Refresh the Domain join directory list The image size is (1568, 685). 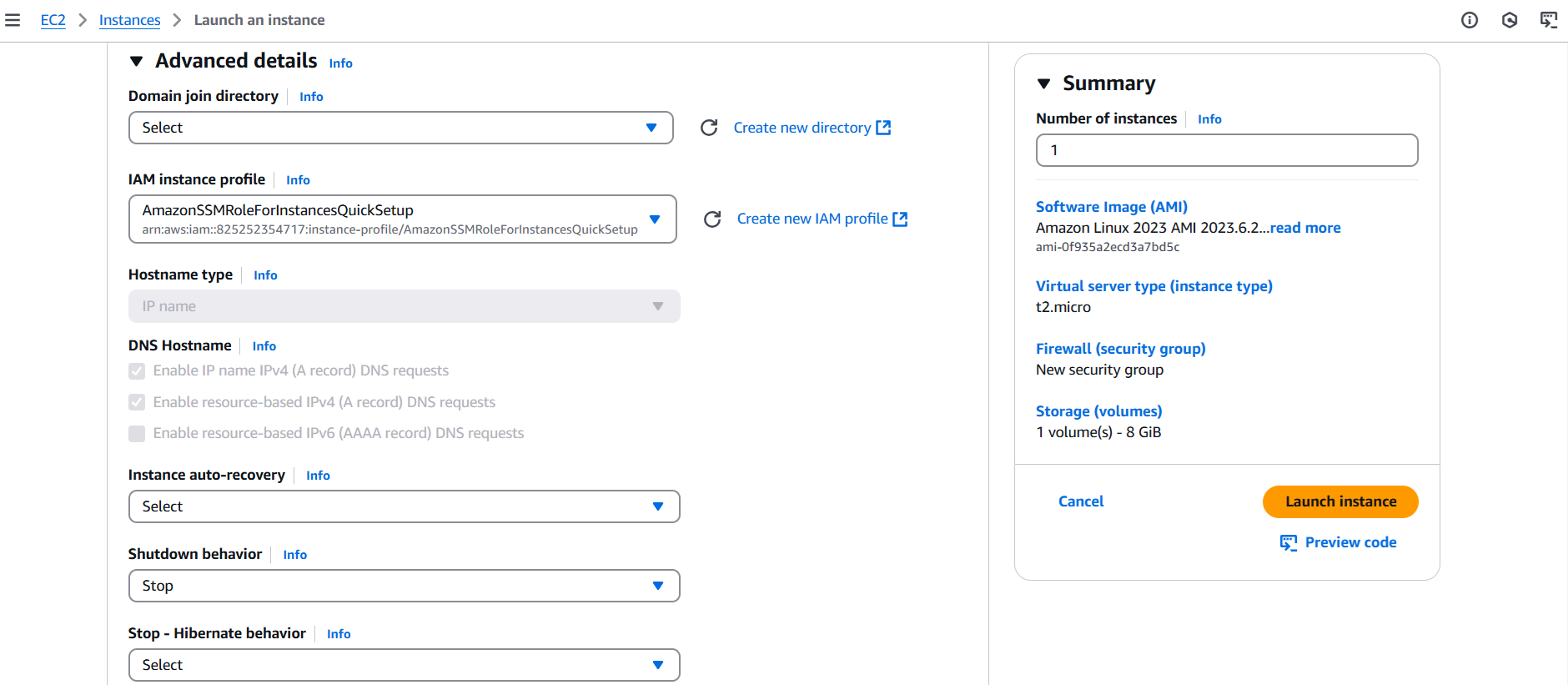pyautogui.click(x=709, y=128)
